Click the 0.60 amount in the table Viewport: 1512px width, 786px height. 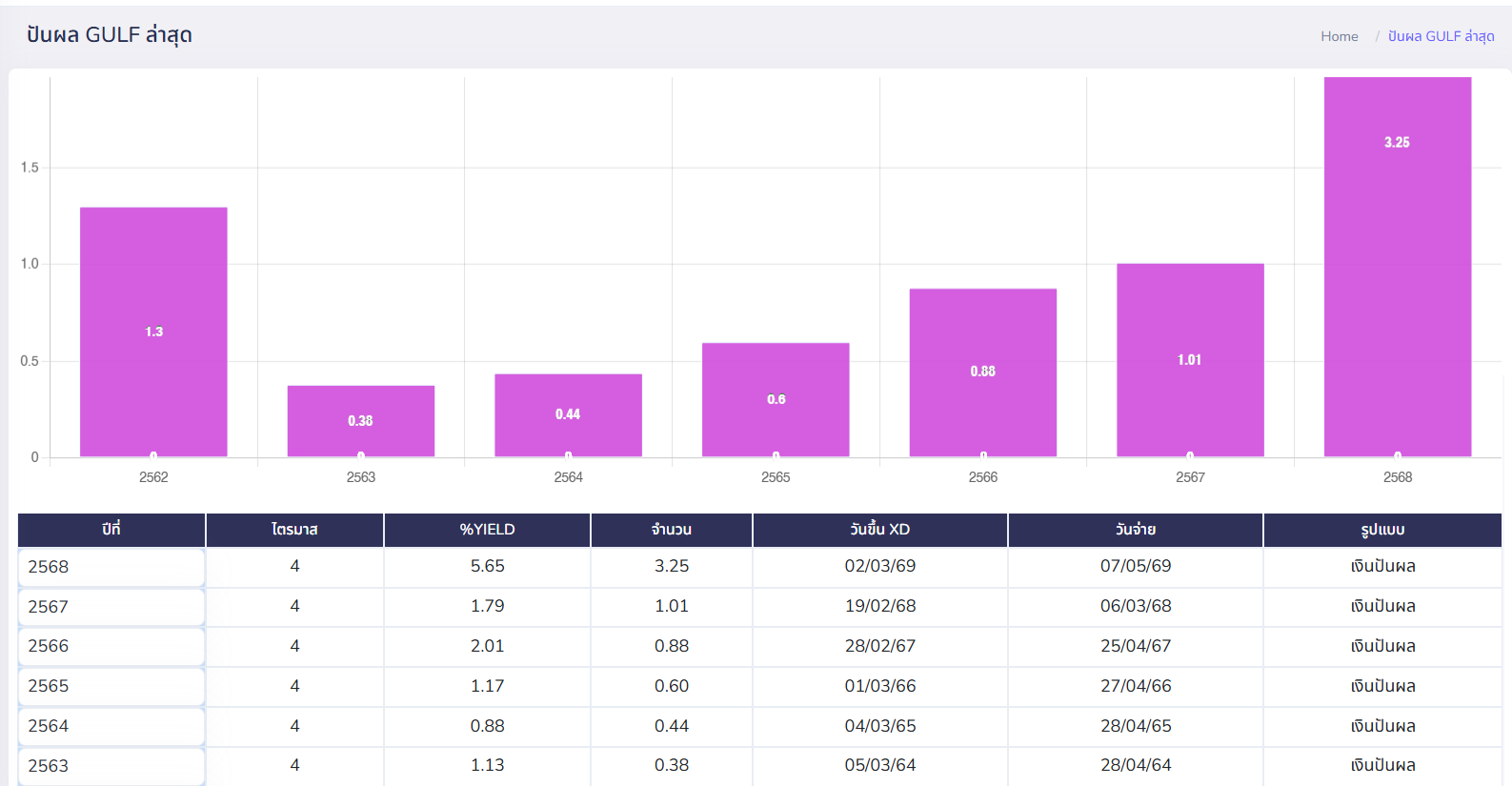coord(672,686)
